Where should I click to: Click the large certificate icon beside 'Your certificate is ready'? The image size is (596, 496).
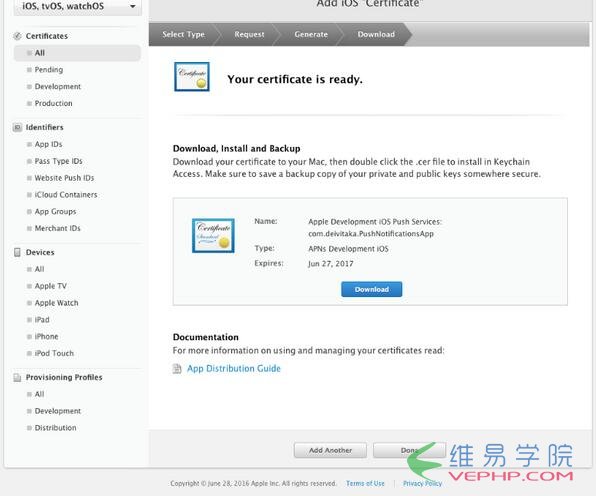(192, 77)
